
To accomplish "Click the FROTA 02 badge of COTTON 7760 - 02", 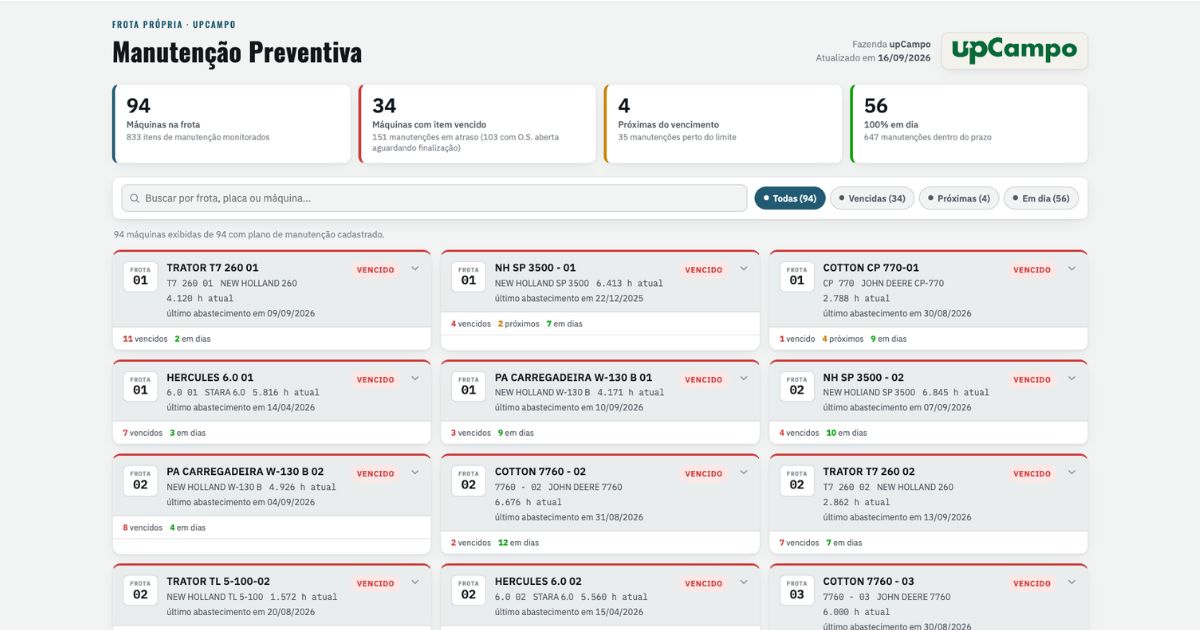I will click(469, 481).
